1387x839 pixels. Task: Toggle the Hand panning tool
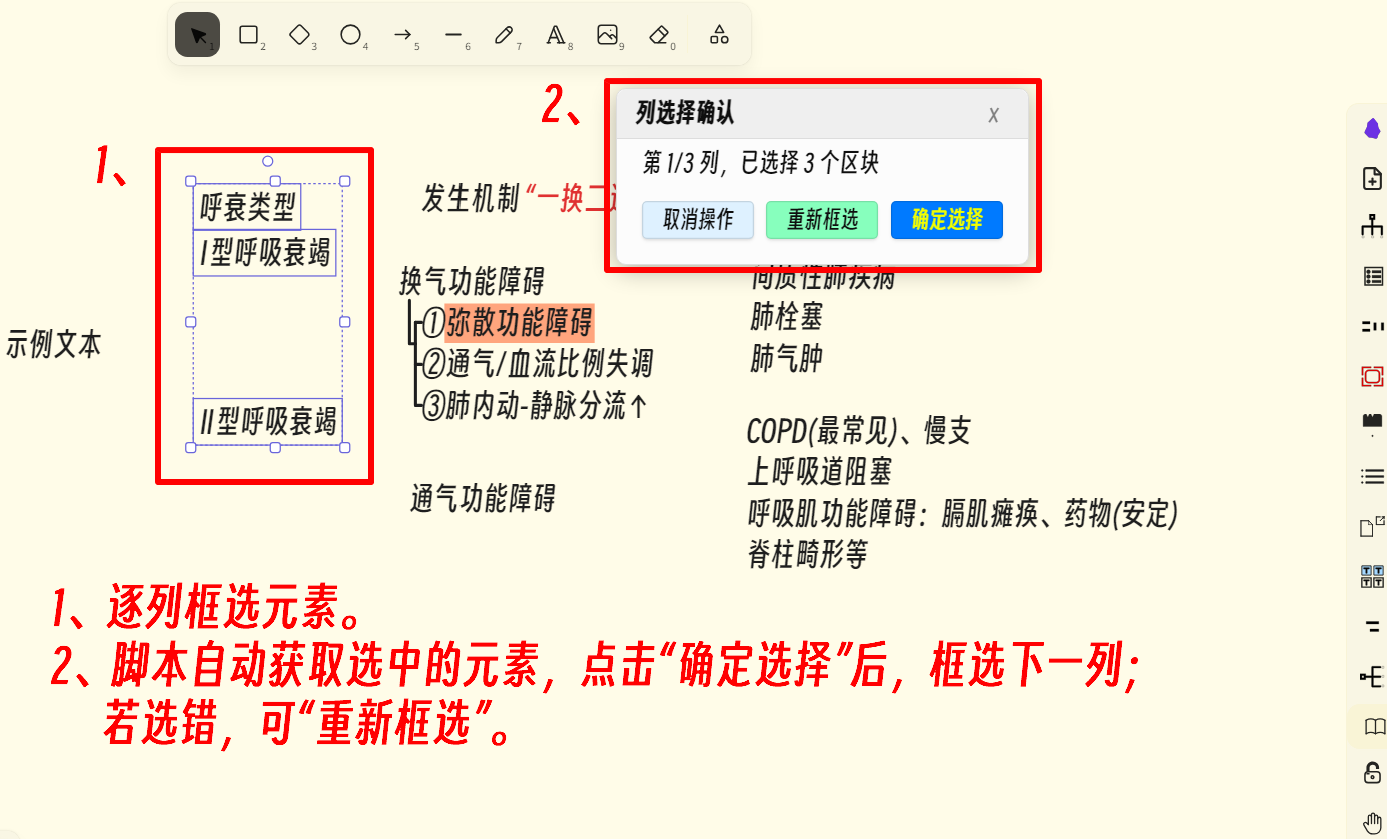1373,823
